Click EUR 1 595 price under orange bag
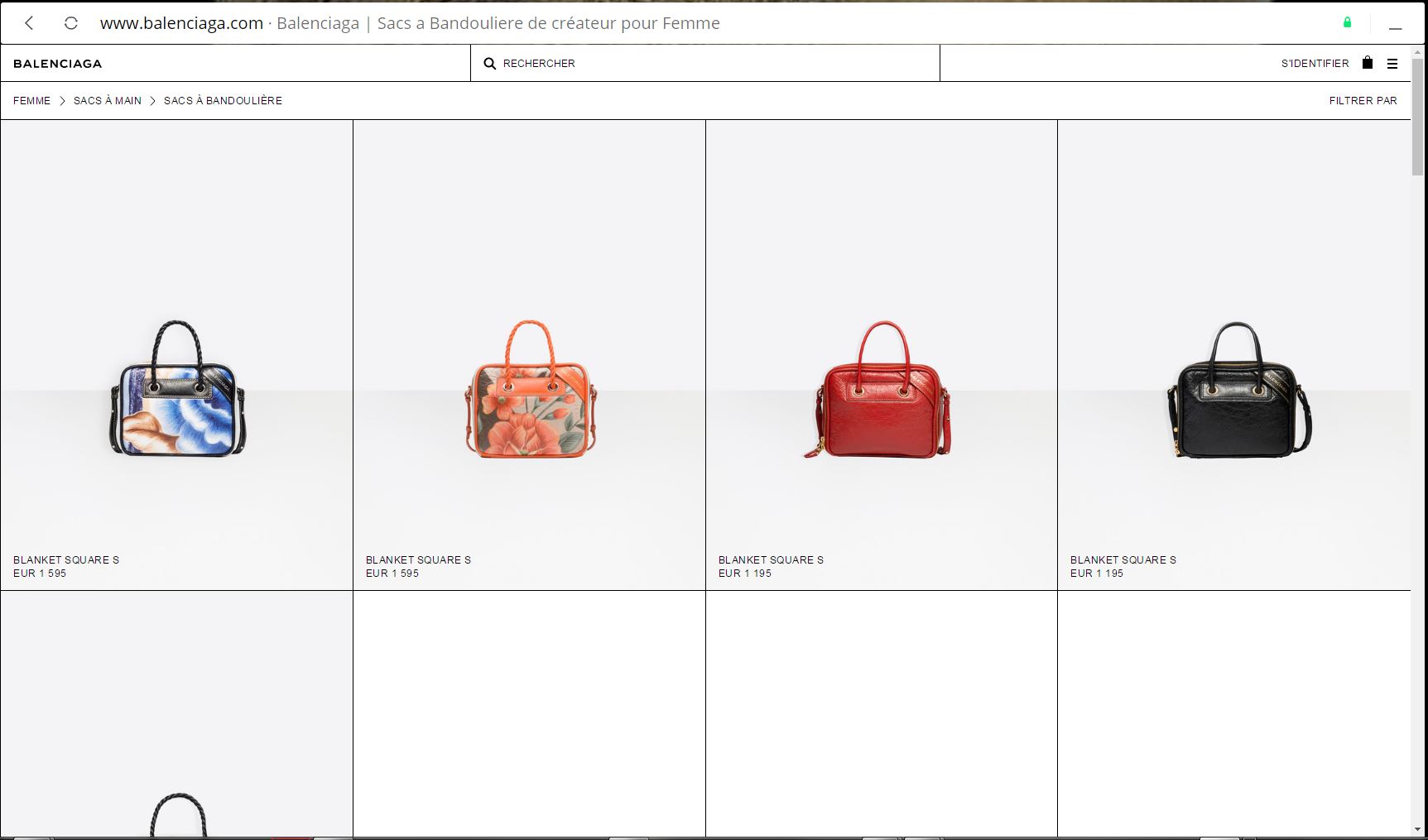This screenshot has height=840, width=1428. (392, 574)
